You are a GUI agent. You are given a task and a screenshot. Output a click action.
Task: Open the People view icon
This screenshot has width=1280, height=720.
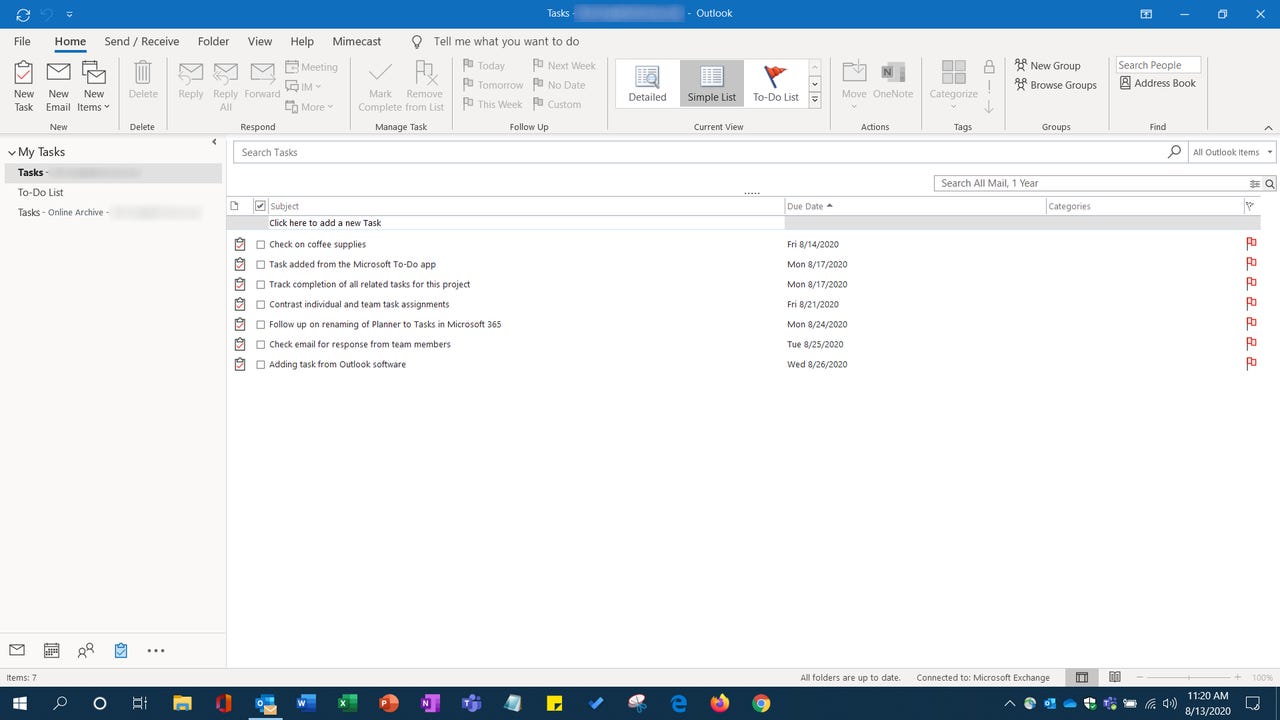(x=86, y=650)
